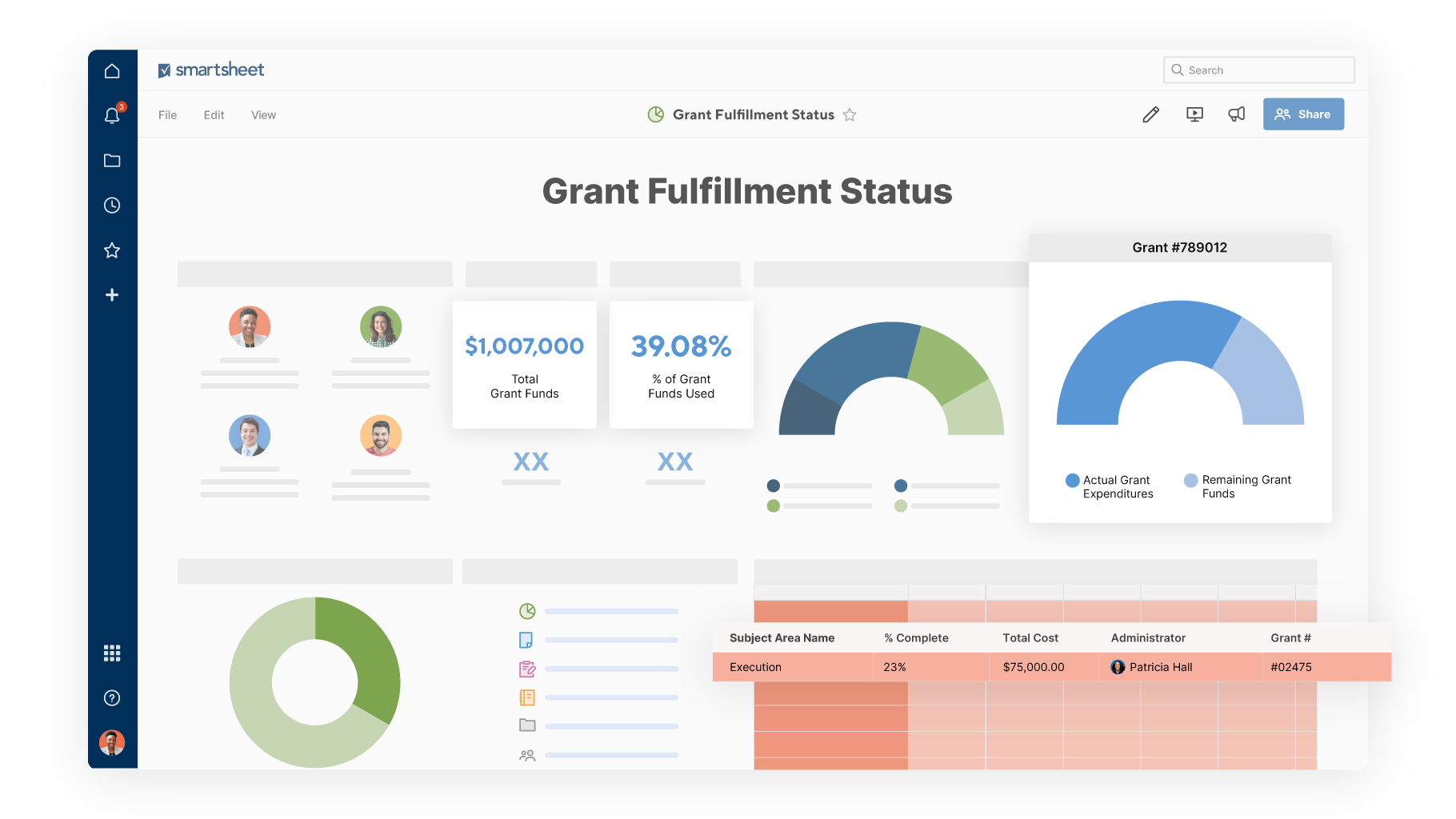Open notifications bell with red badge
1456x819 pixels.
tap(112, 116)
